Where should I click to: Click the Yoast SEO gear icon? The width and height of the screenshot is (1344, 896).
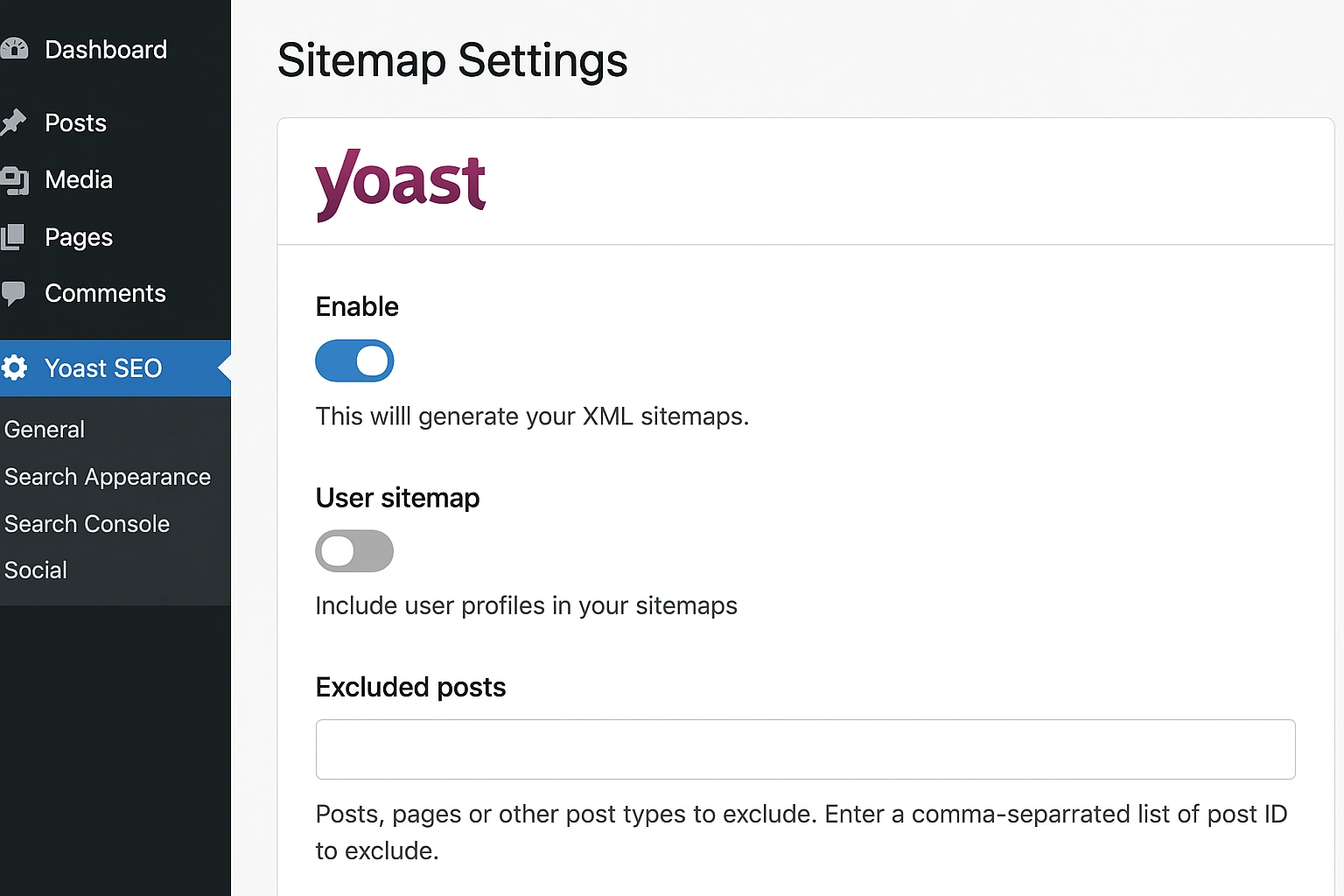[13, 367]
